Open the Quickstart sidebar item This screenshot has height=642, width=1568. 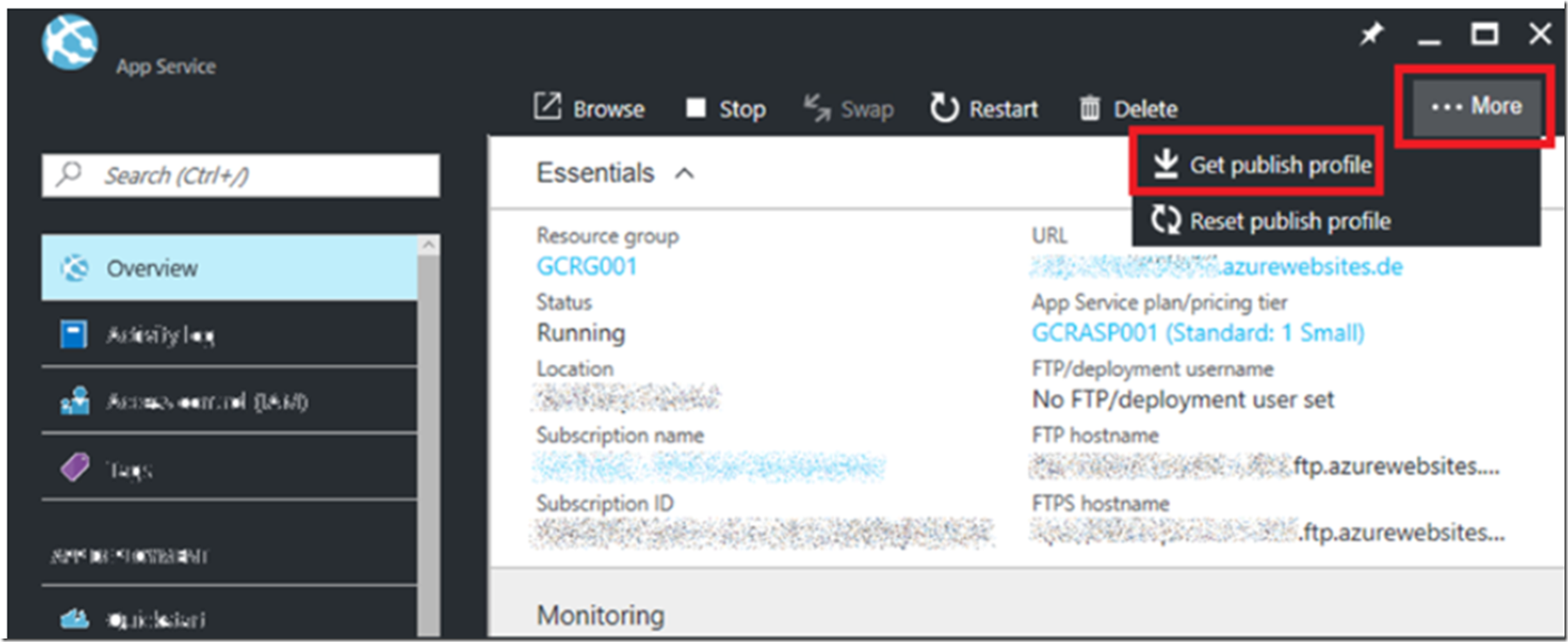click(229, 619)
